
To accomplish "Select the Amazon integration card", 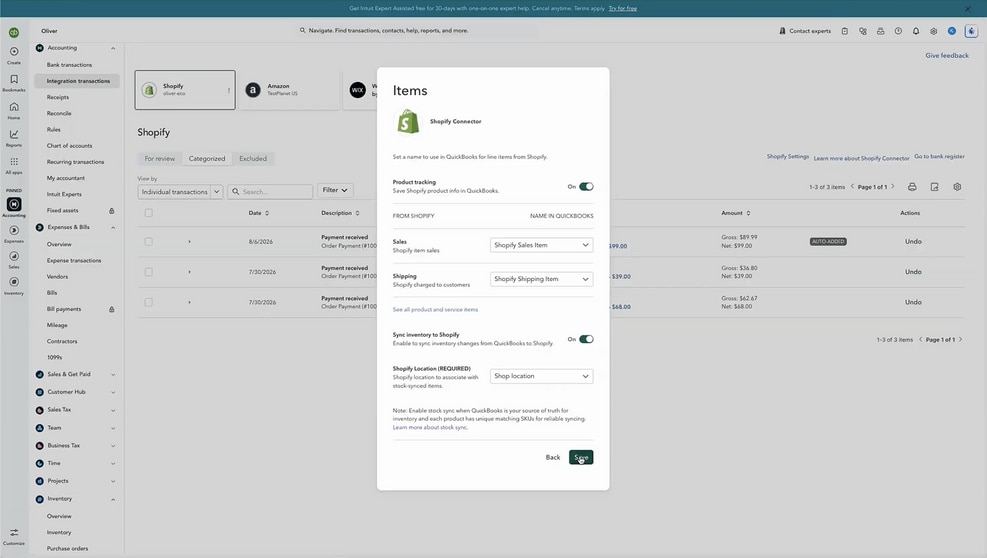I will (x=289, y=90).
